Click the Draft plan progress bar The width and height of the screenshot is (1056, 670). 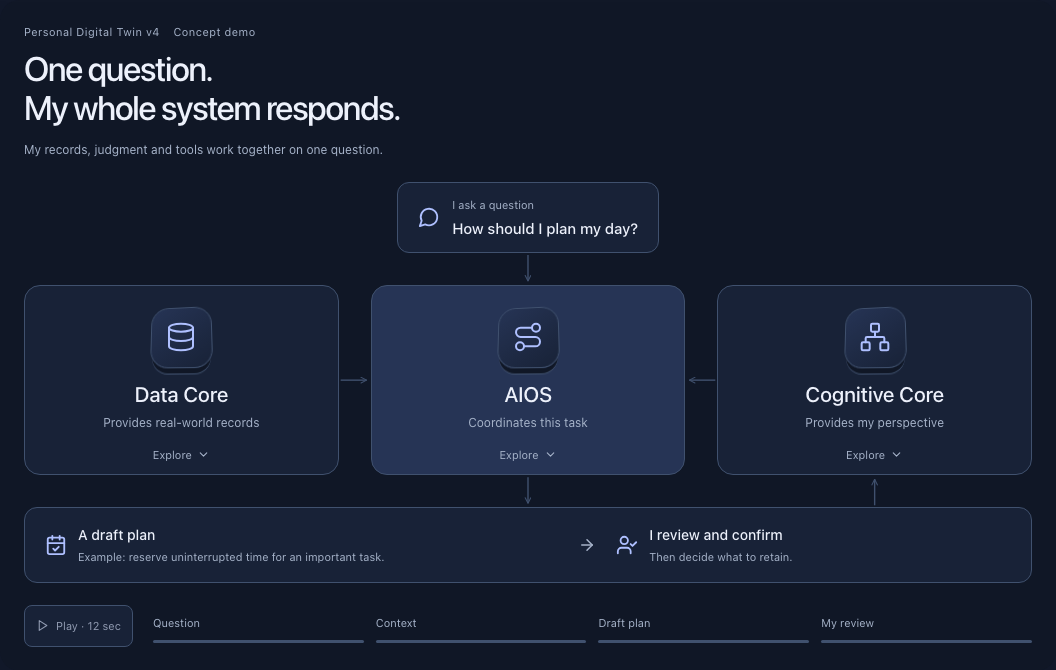pyautogui.click(x=703, y=641)
